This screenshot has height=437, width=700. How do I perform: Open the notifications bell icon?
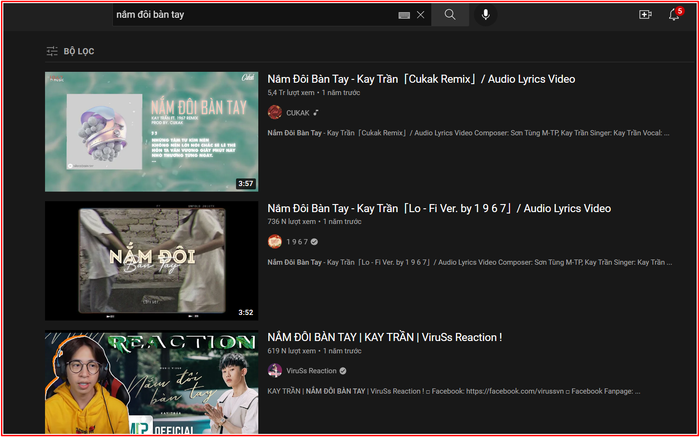(x=674, y=15)
